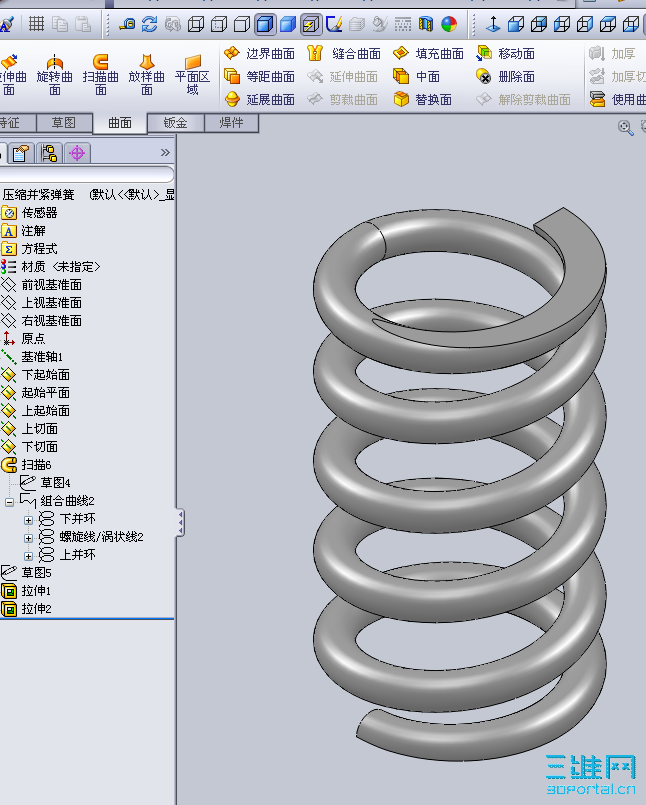Click the feature tree filter field

pyautogui.click(x=86, y=175)
